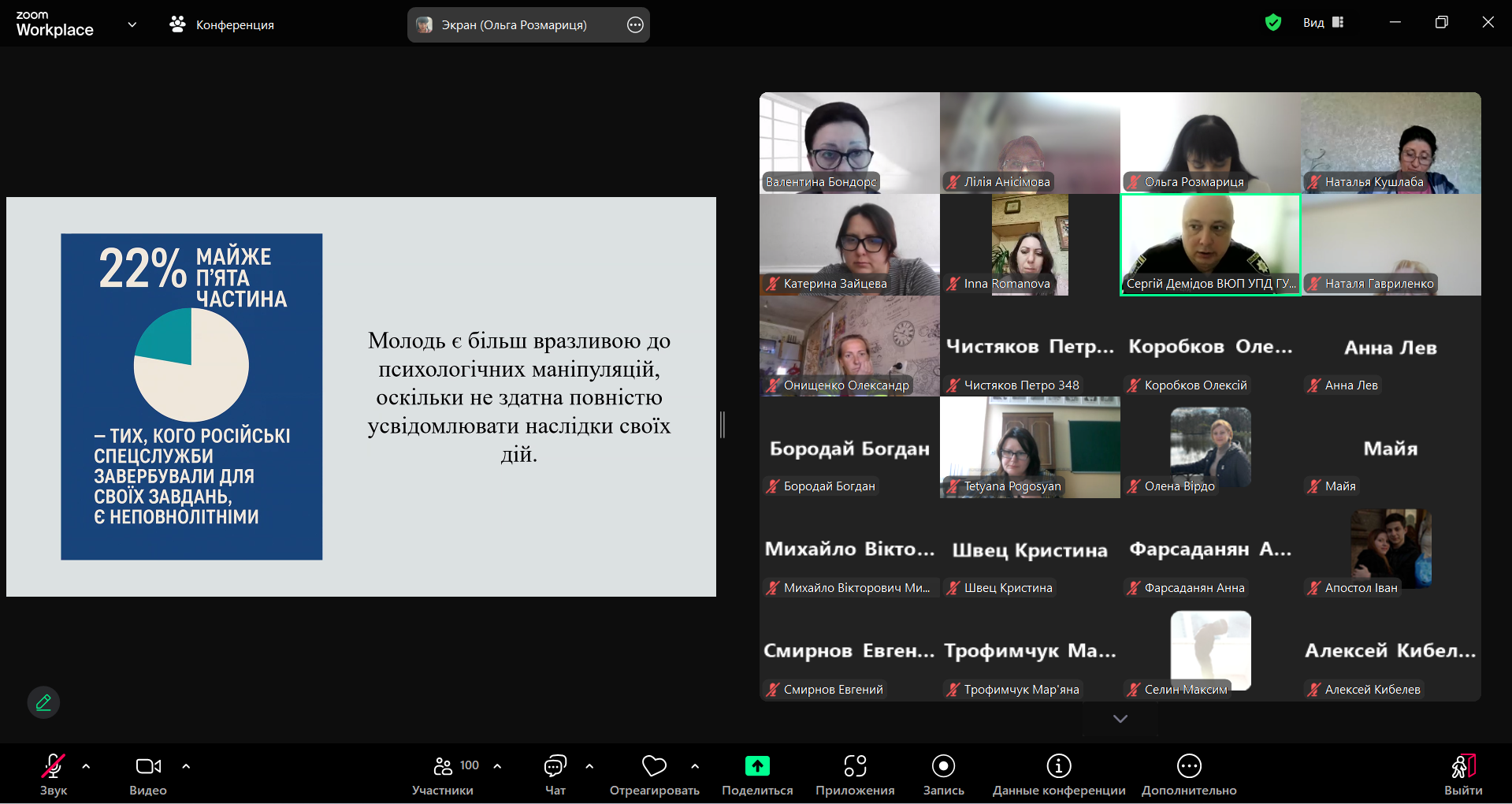Open the Чат chat panel
The image size is (1512, 804).
(555, 774)
